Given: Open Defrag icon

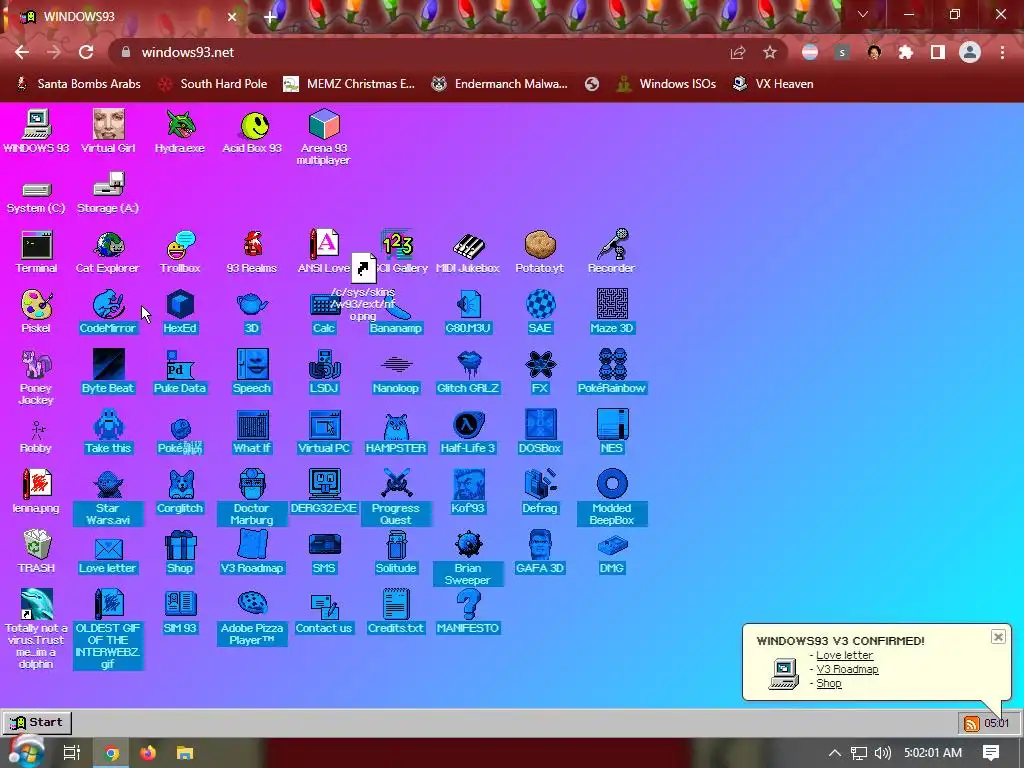Looking at the screenshot, I should coord(540,492).
